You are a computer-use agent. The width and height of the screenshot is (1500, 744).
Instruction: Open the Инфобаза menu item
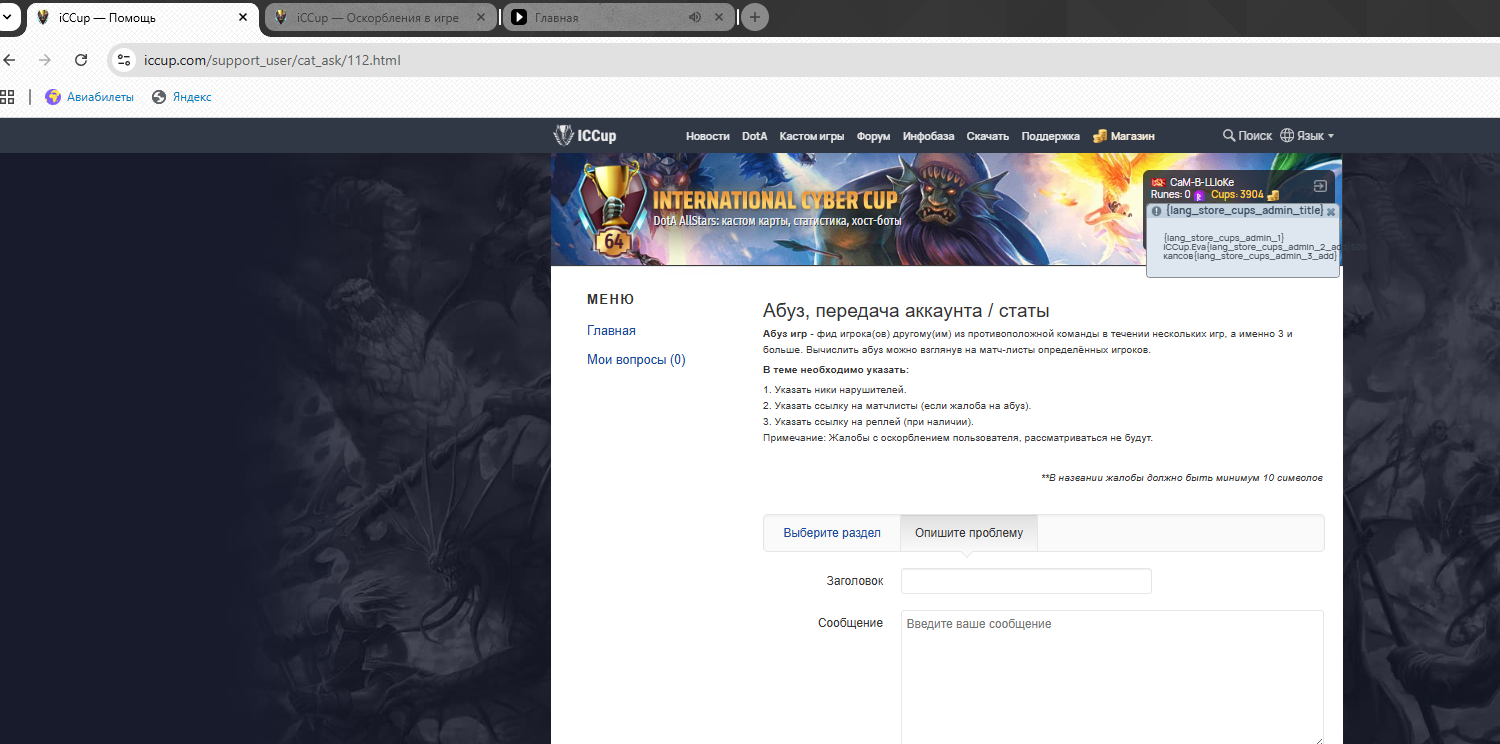(929, 136)
